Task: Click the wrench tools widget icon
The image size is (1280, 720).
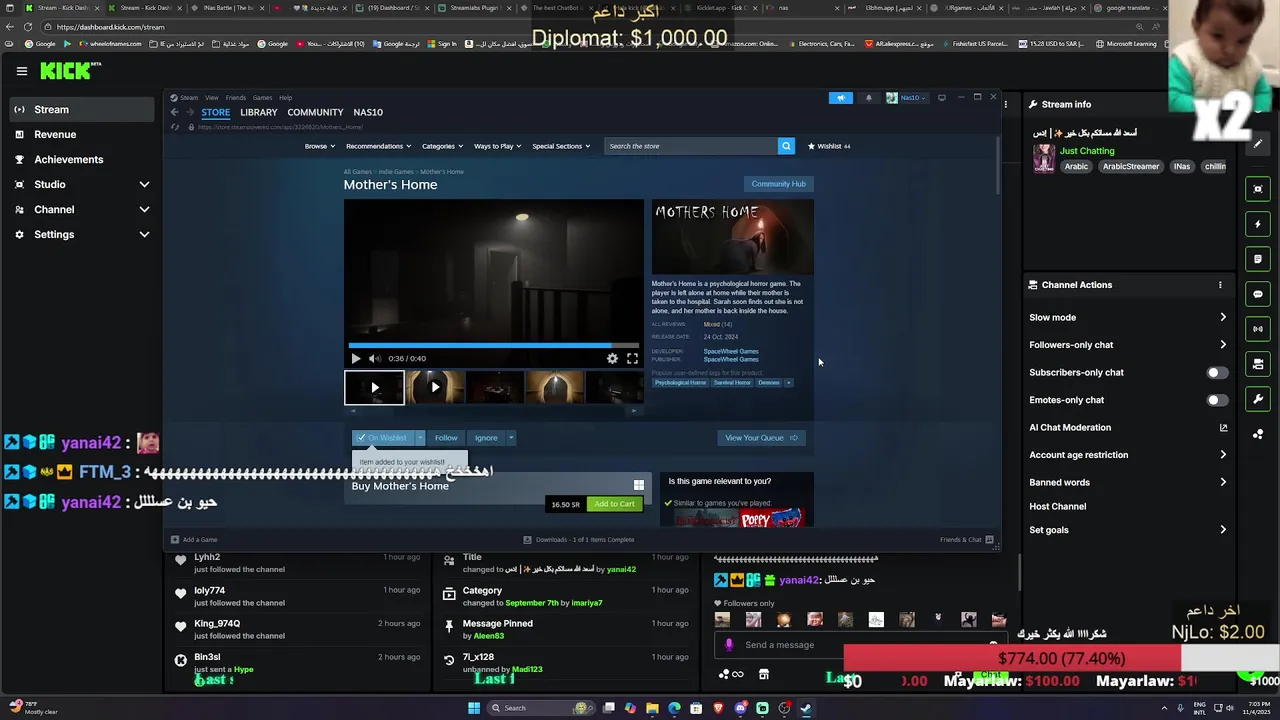Action: coord(1258,399)
